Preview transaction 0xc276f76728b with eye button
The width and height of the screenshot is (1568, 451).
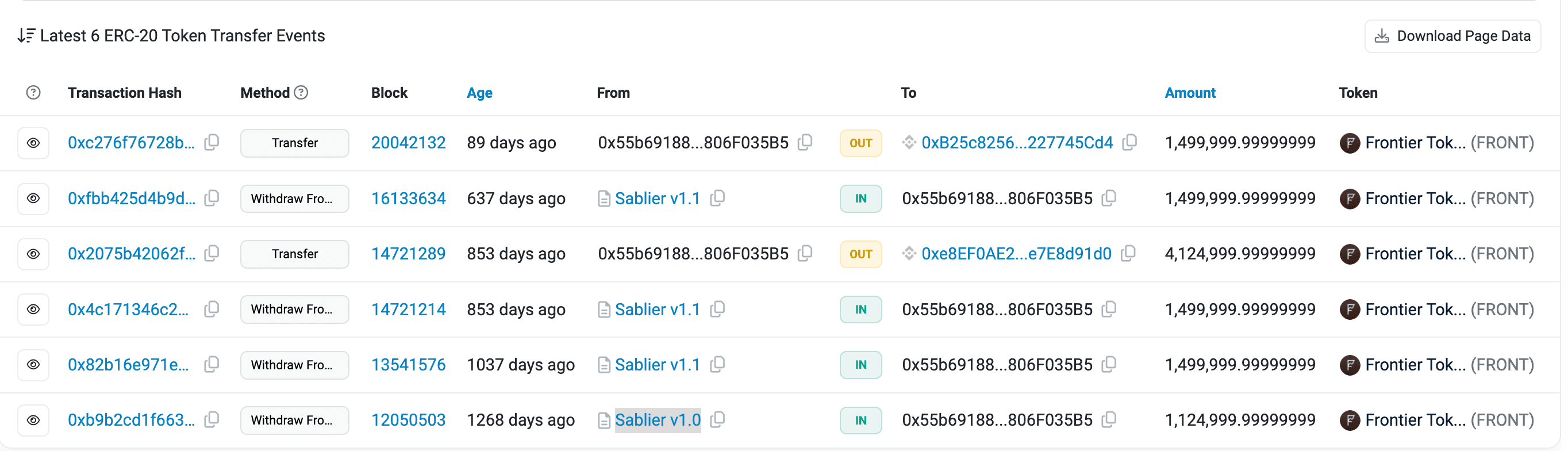coord(33,143)
